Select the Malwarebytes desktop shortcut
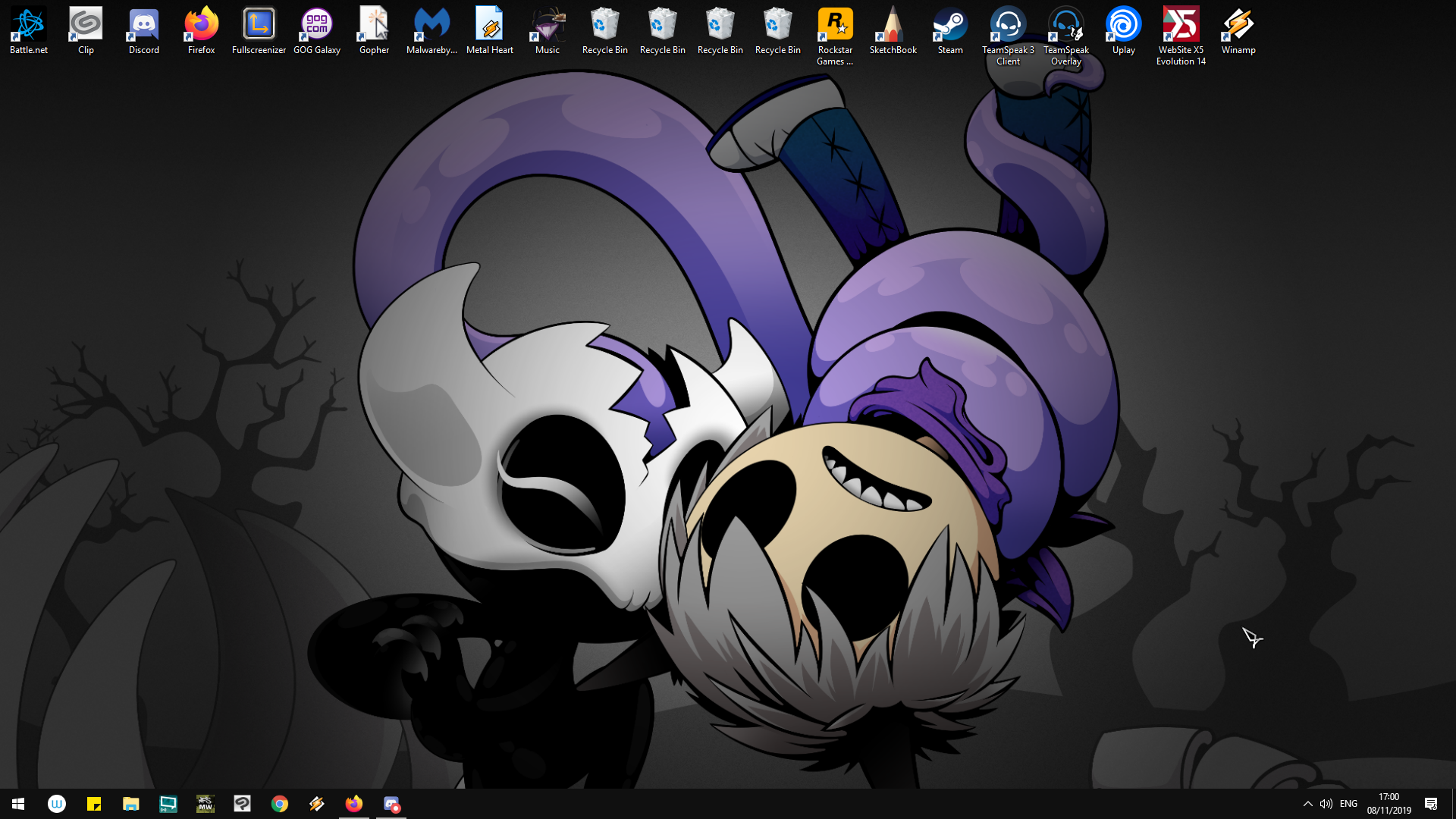The height and width of the screenshot is (819, 1456). tap(431, 31)
